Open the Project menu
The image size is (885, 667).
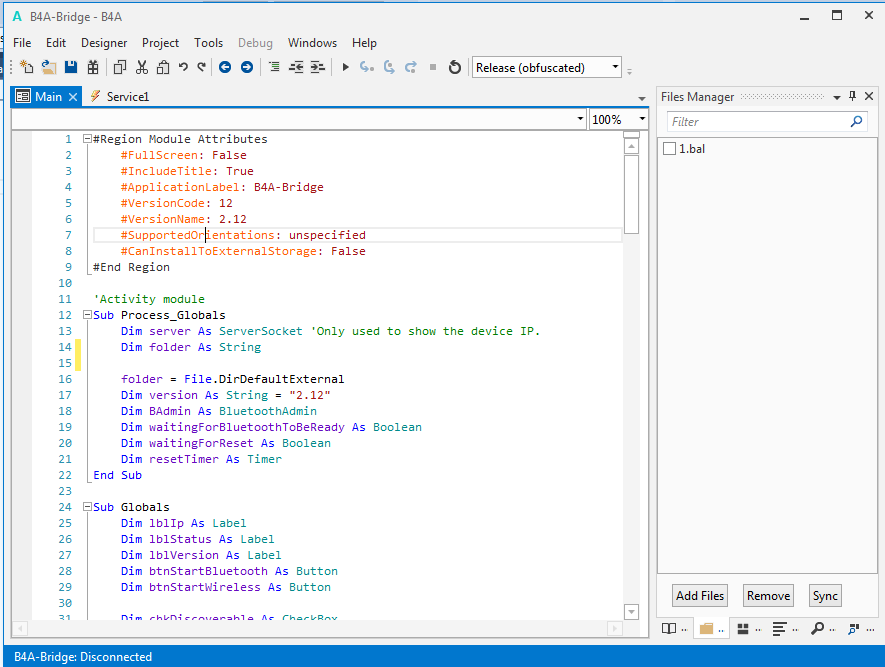pyautogui.click(x=160, y=43)
